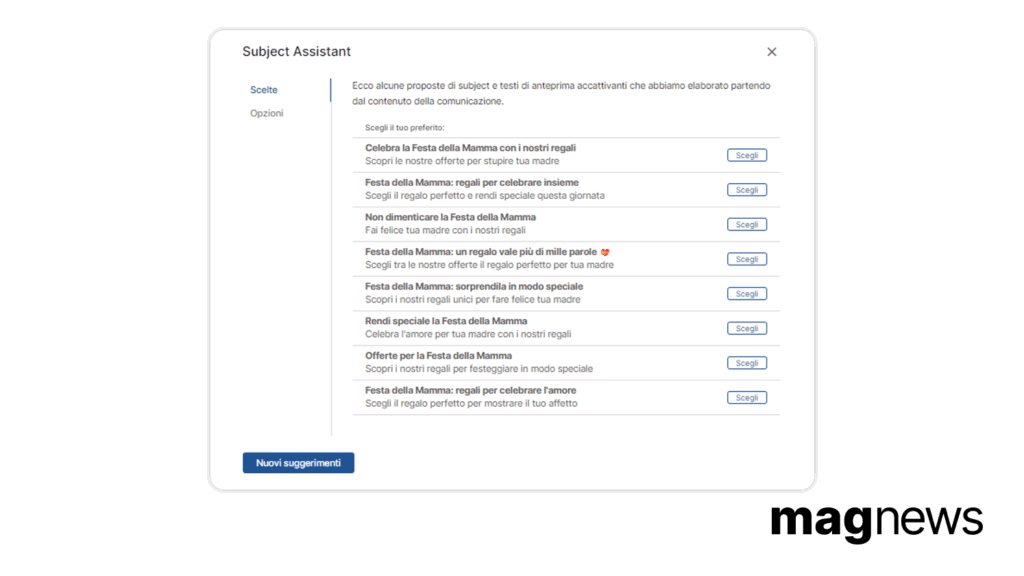Click the magnews logo
The width and height of the screenshot is (1024, 576).
(x=876, y=522)
